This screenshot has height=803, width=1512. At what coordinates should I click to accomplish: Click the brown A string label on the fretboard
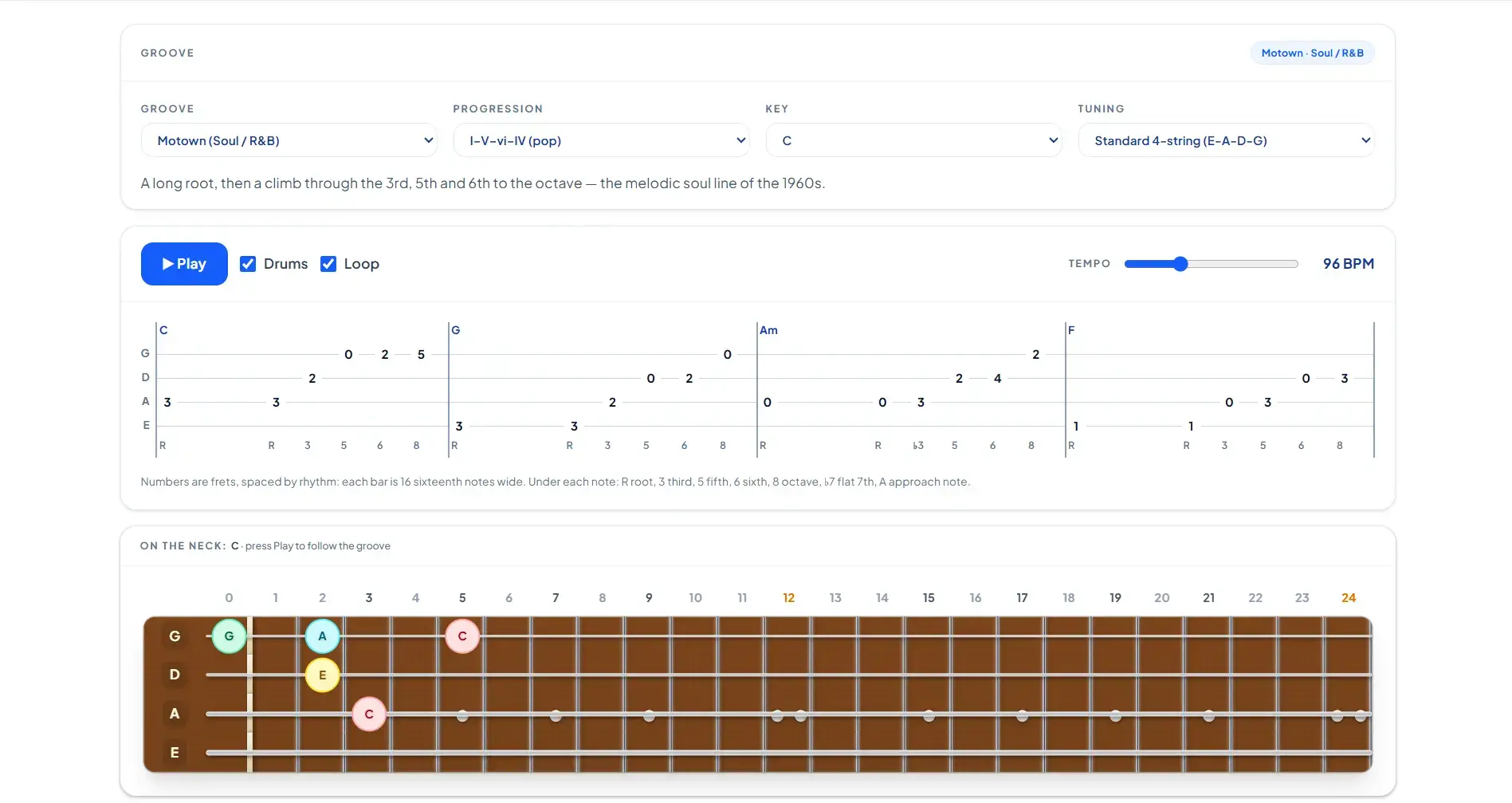175,714
